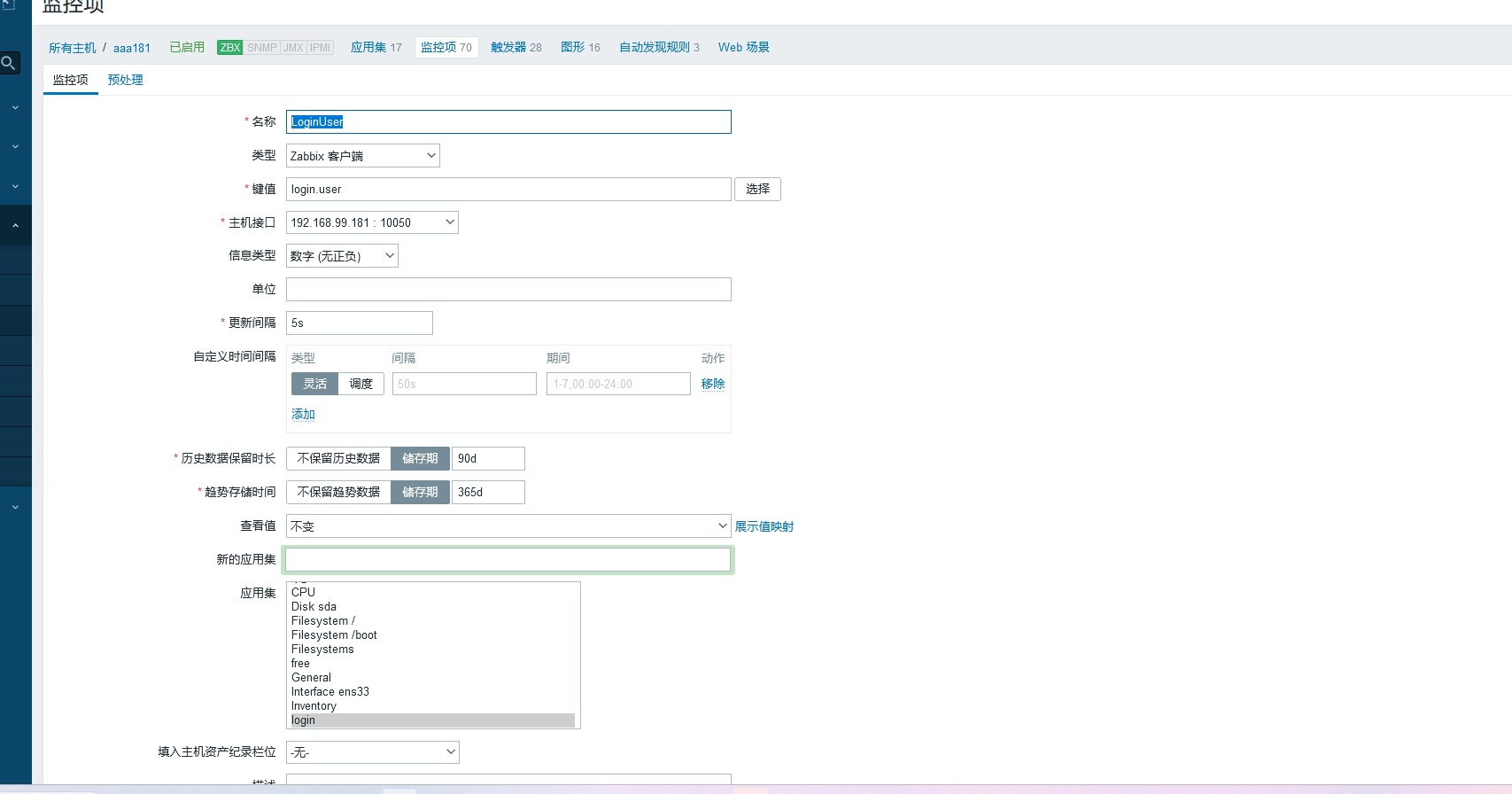1512x794 pixels.
Task: Open the 查看值 不变 dropdown
Action: click(x=508, y=525)
